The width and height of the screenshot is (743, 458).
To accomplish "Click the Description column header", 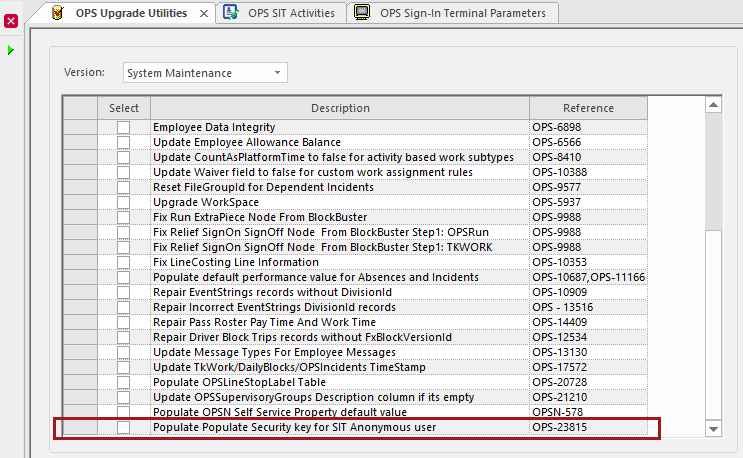I will tap(340, 108).
